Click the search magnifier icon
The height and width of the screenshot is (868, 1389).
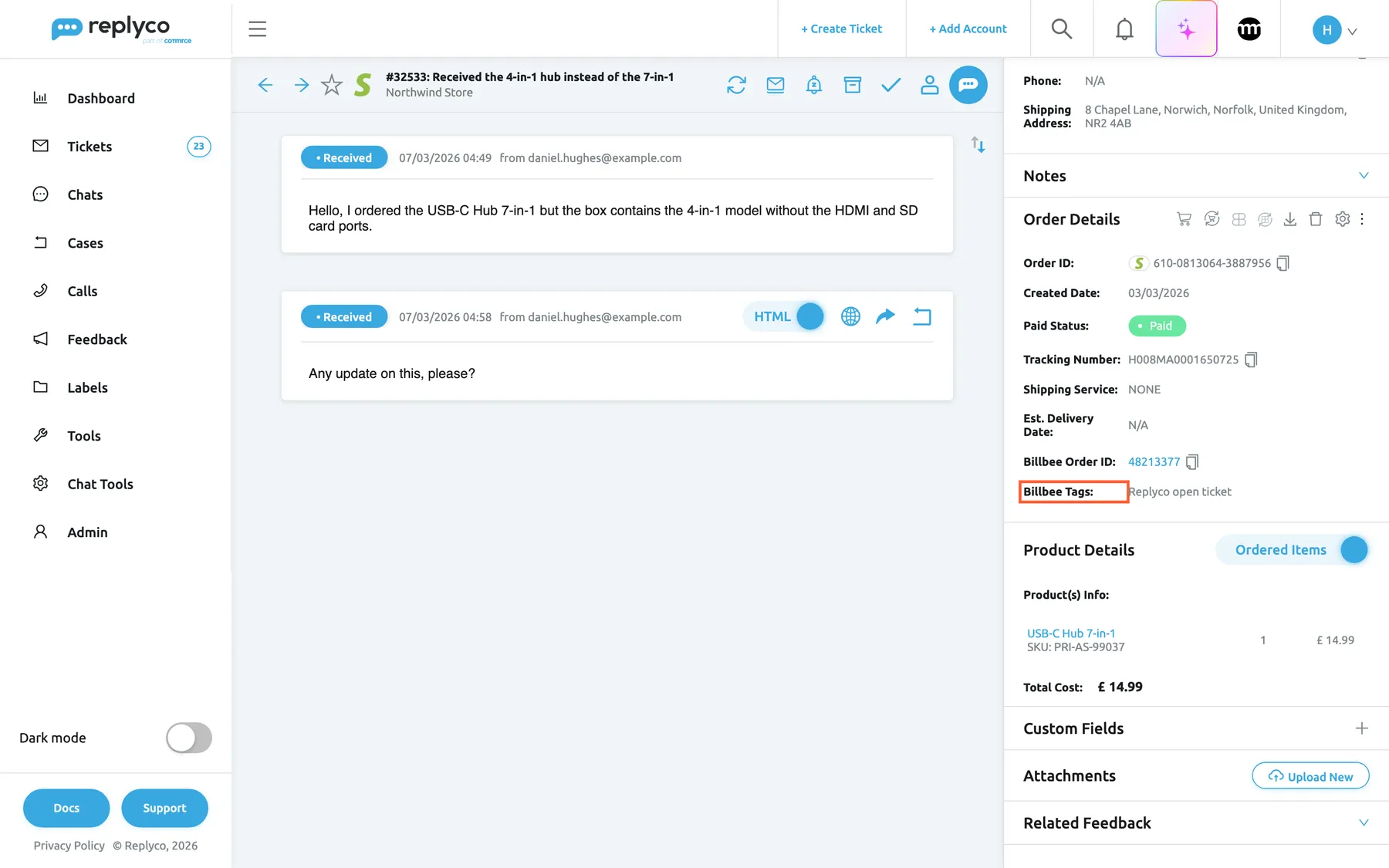click(1062, 29)
